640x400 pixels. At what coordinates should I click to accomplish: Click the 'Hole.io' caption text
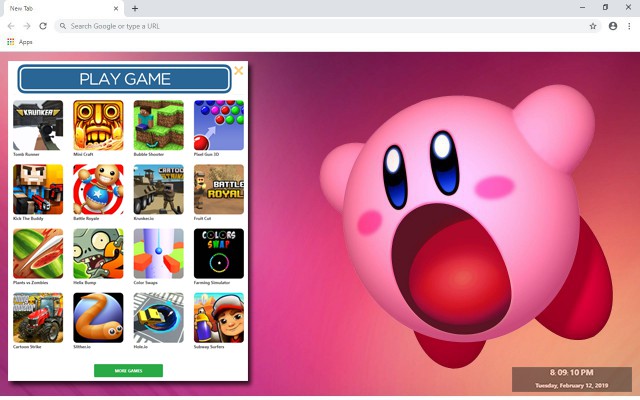click(x=141, y=347)
